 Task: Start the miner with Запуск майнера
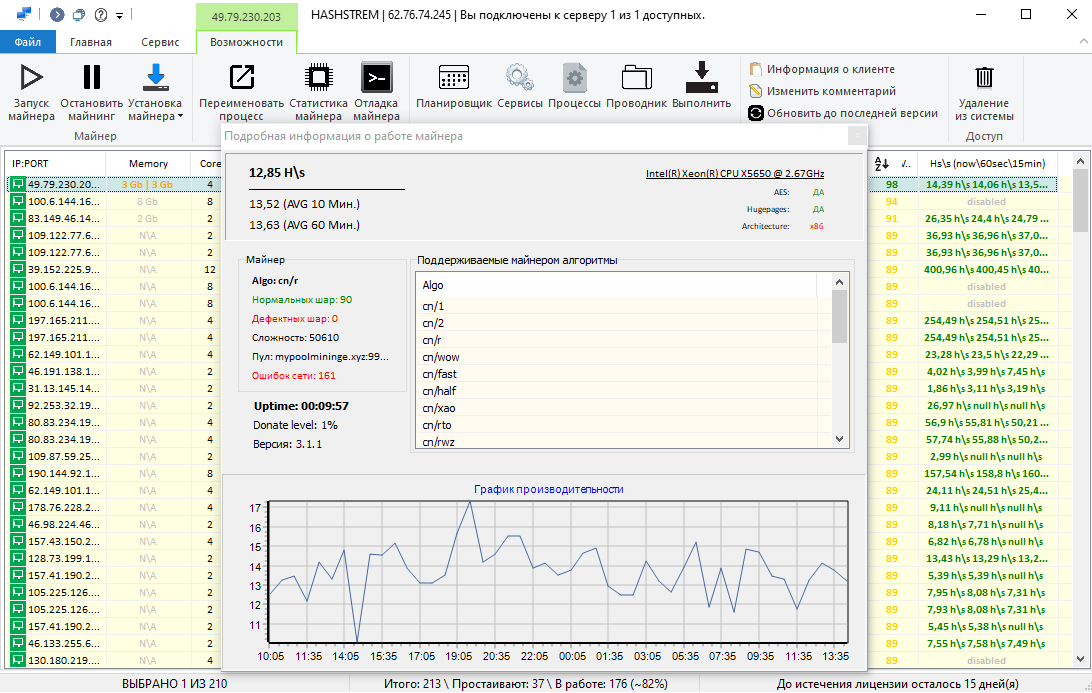click(x=31, y=92)
